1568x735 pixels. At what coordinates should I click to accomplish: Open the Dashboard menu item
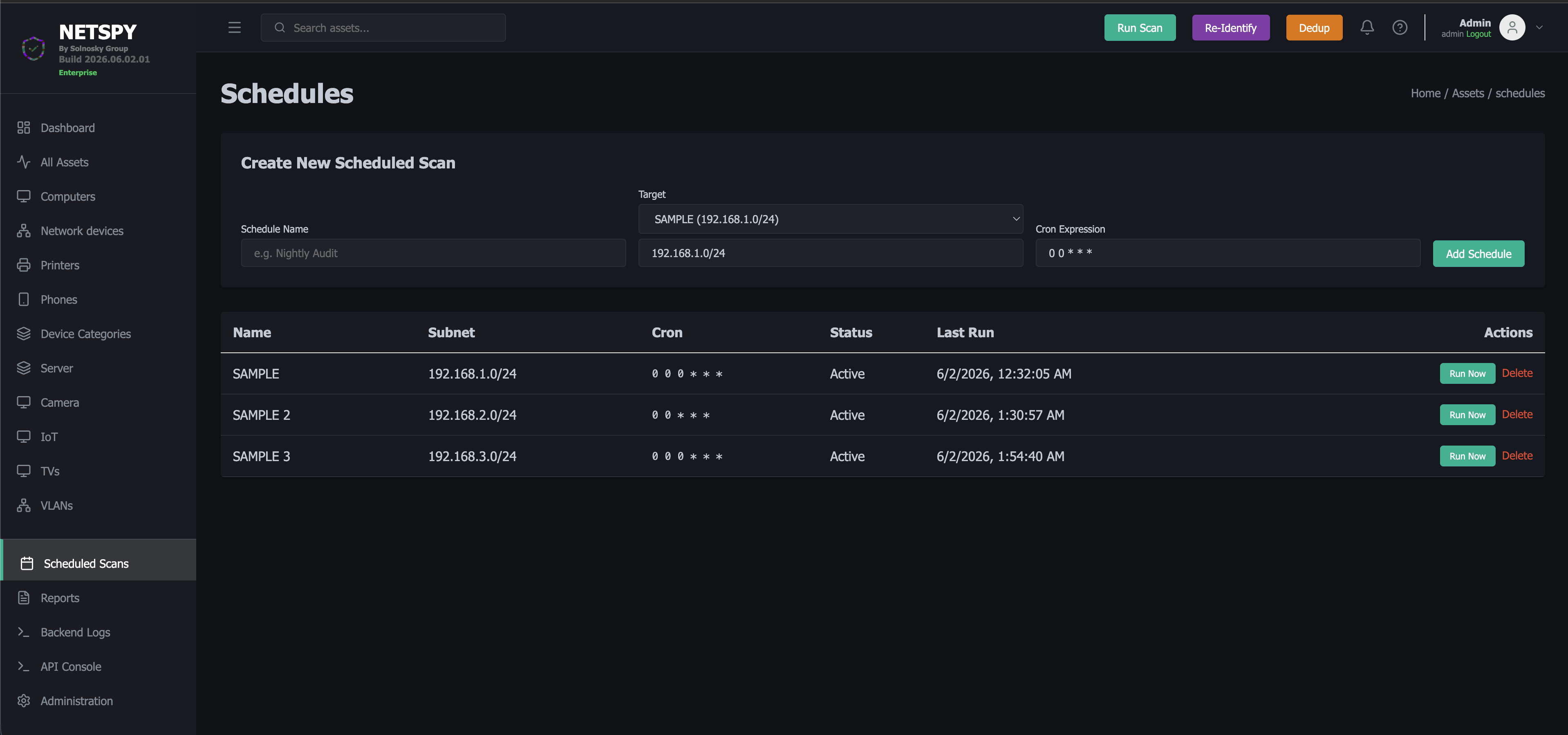click(99, 127)
